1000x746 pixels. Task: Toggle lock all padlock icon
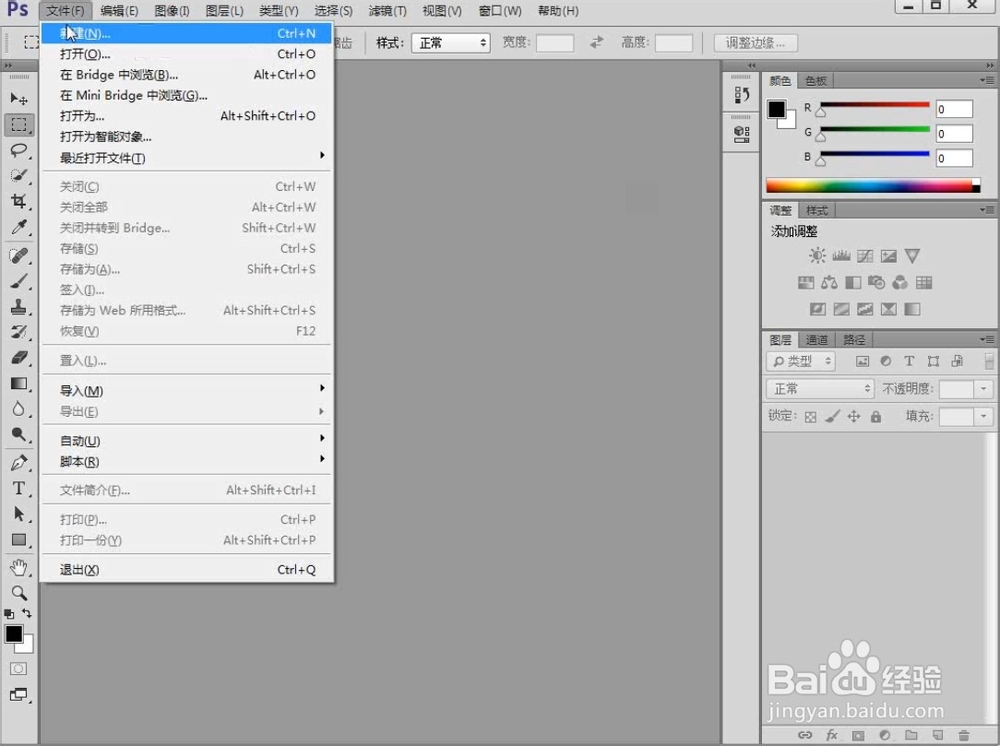point(876,416)
